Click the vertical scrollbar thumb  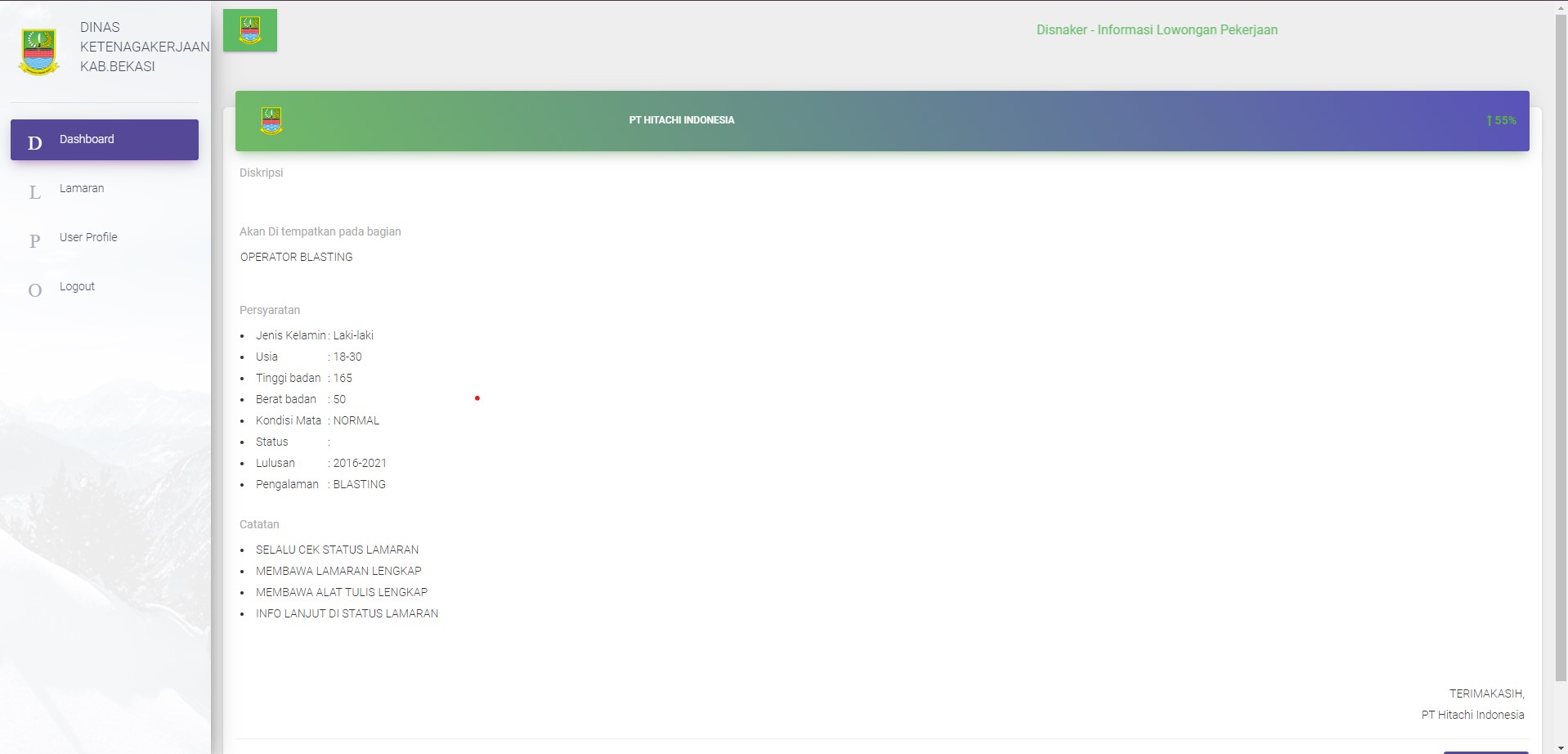pyautogui.click(x=1561, y=343)
